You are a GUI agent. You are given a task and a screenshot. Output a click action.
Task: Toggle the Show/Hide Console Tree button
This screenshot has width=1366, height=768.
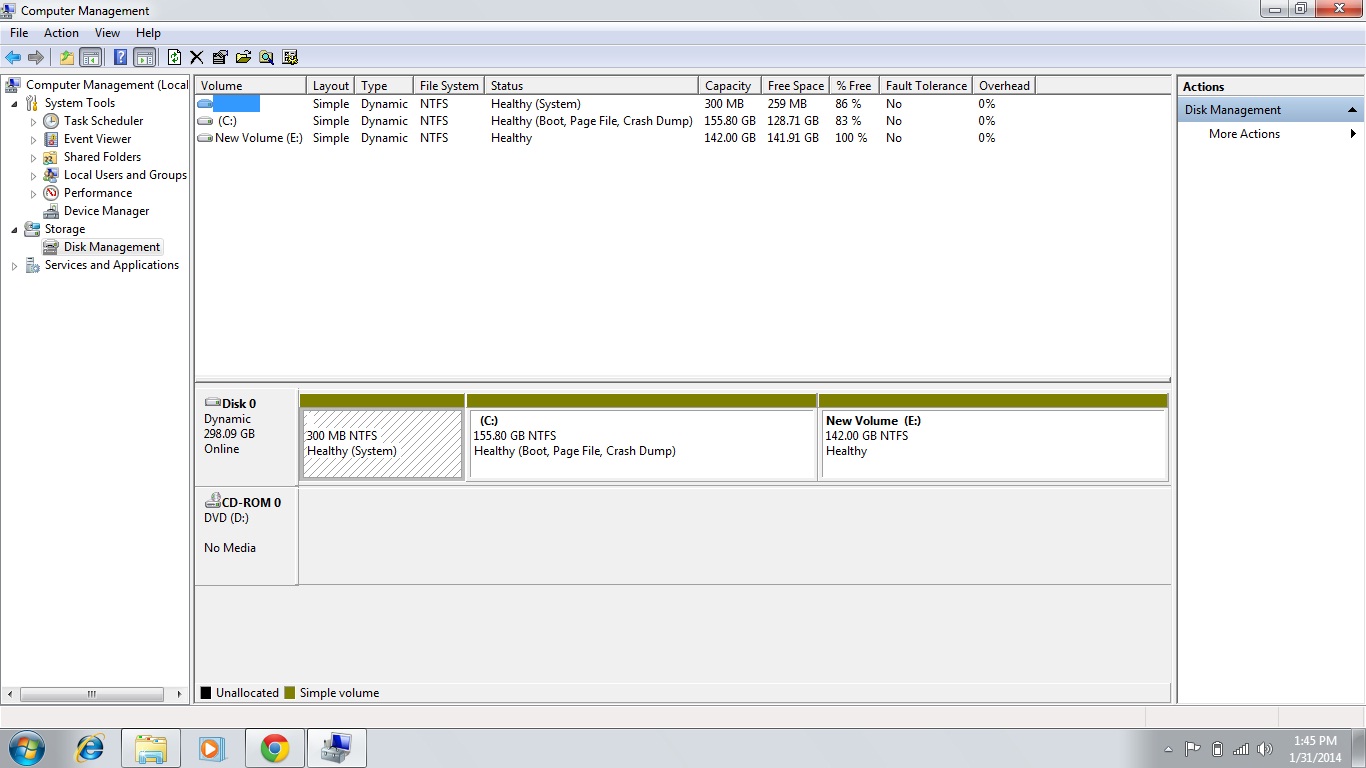coord(91,57)
